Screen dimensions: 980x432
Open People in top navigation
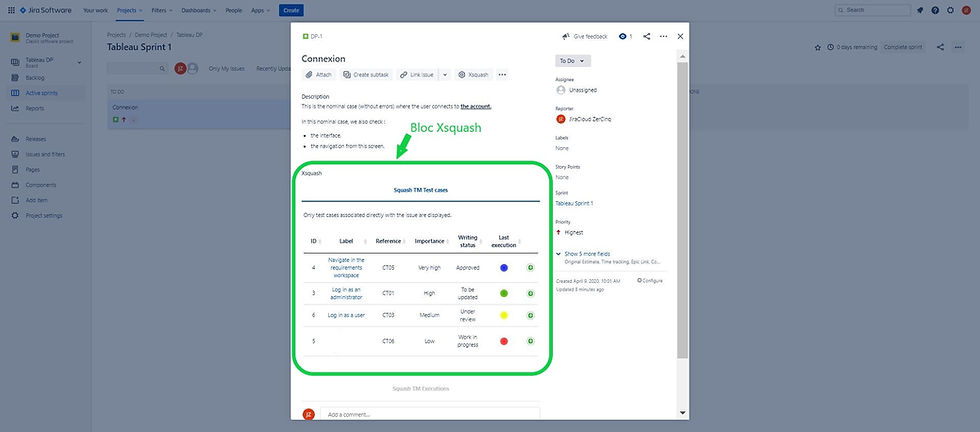coord(234,11)
